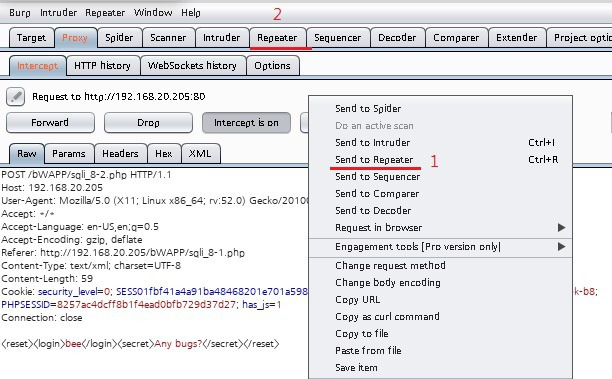Switch to the Comparer tab

tap(456, 37)
